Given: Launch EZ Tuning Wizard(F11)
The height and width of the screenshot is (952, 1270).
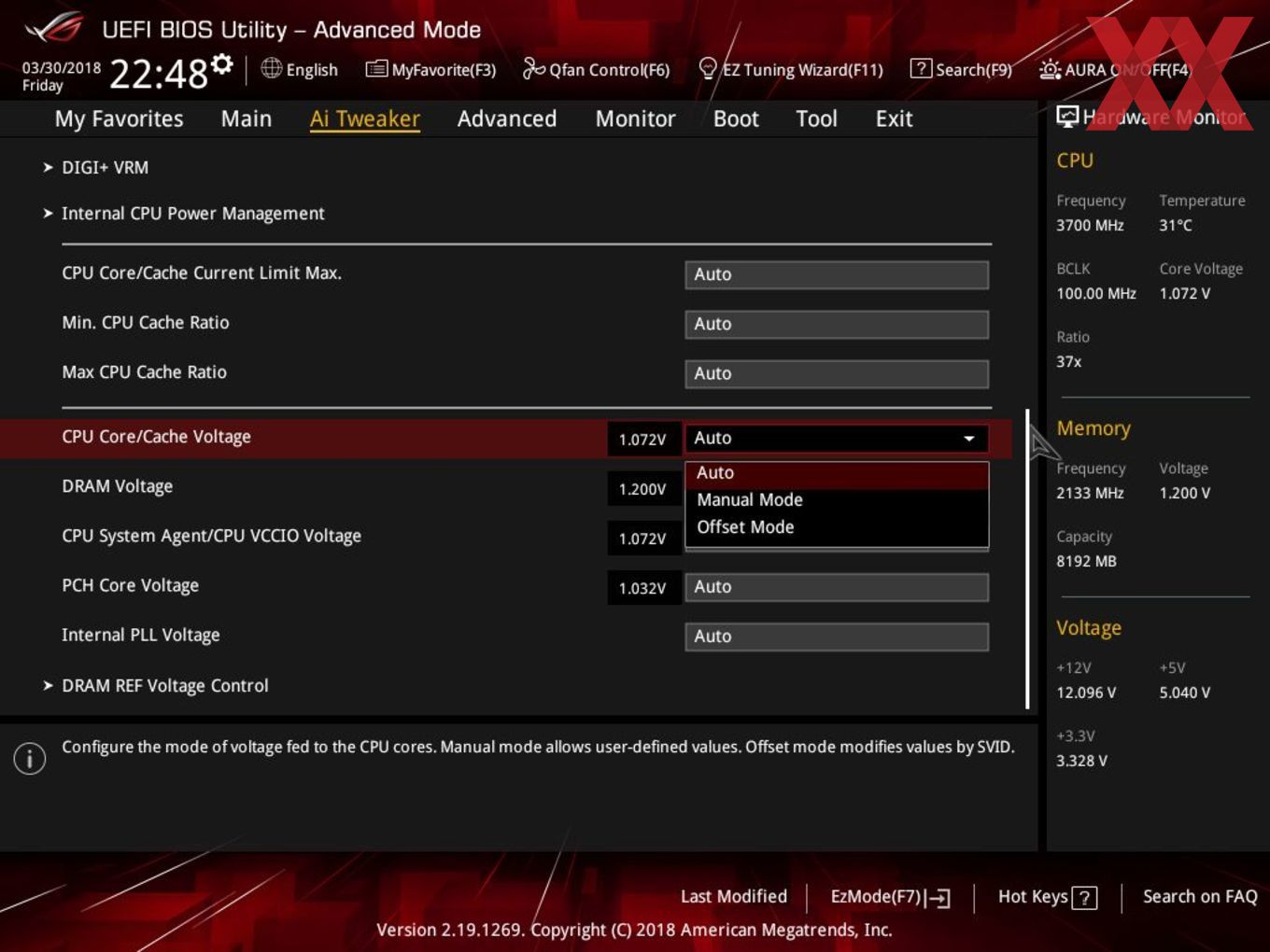Looking at the screenshot, I should click(791, 69).
